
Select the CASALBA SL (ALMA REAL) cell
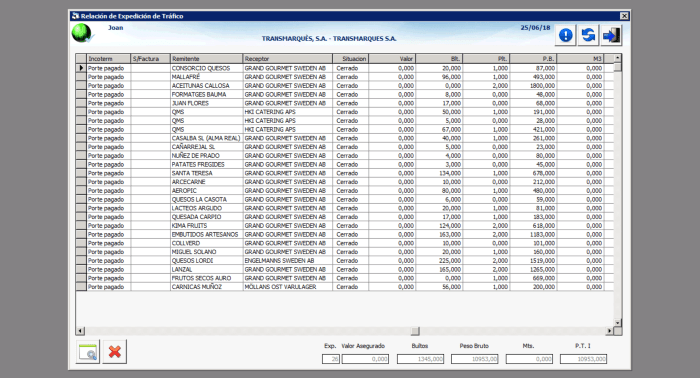[207, 138]
